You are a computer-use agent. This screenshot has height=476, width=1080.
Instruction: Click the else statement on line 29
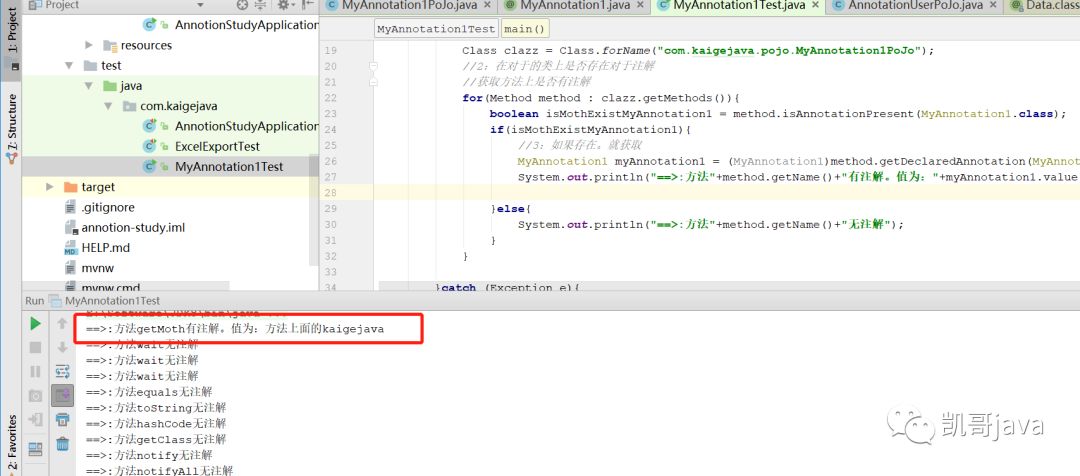pos(508,209)
